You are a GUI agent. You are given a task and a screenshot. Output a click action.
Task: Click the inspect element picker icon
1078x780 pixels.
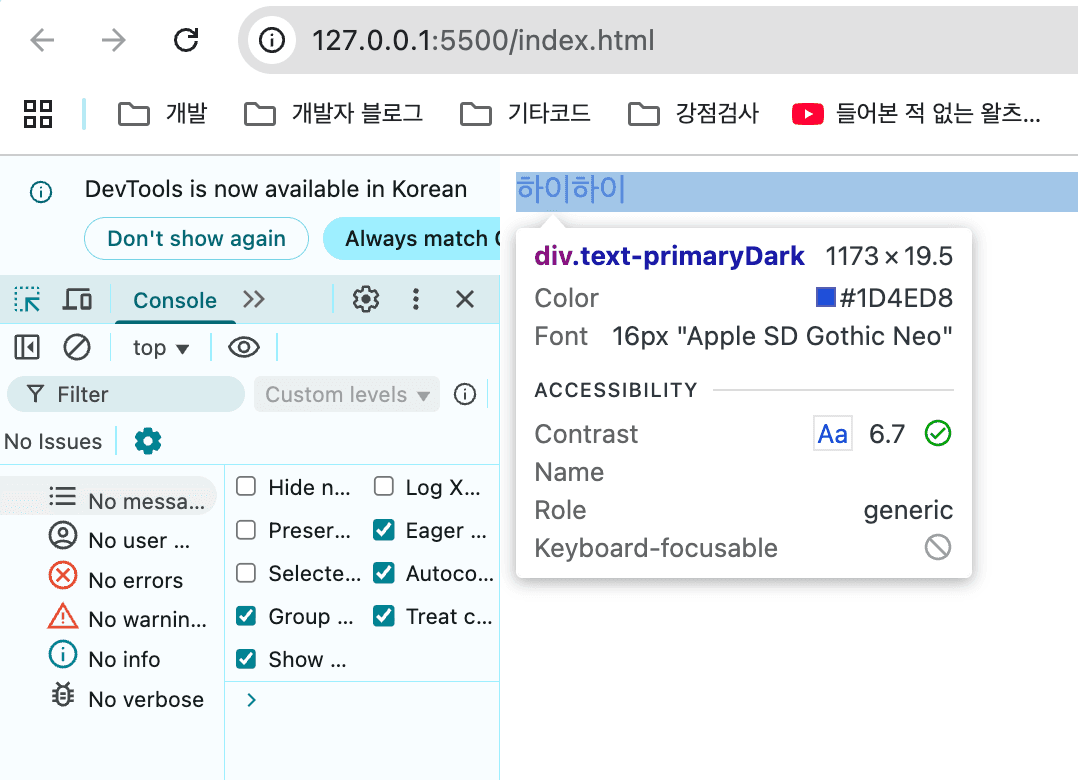[x=27, y=299]
